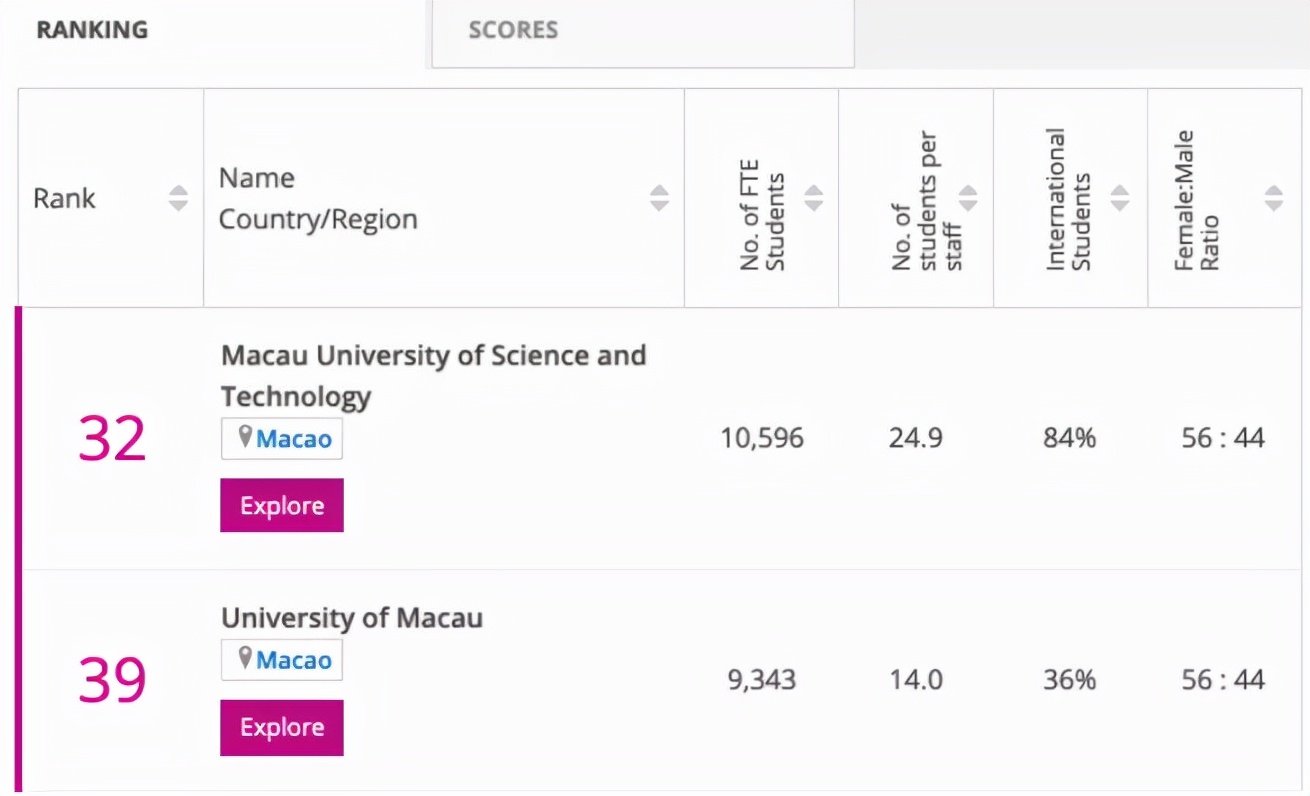Sort by Female:Male Ratio arrows
This screenshot has width=1310, height=796.
pos(1273,198)
